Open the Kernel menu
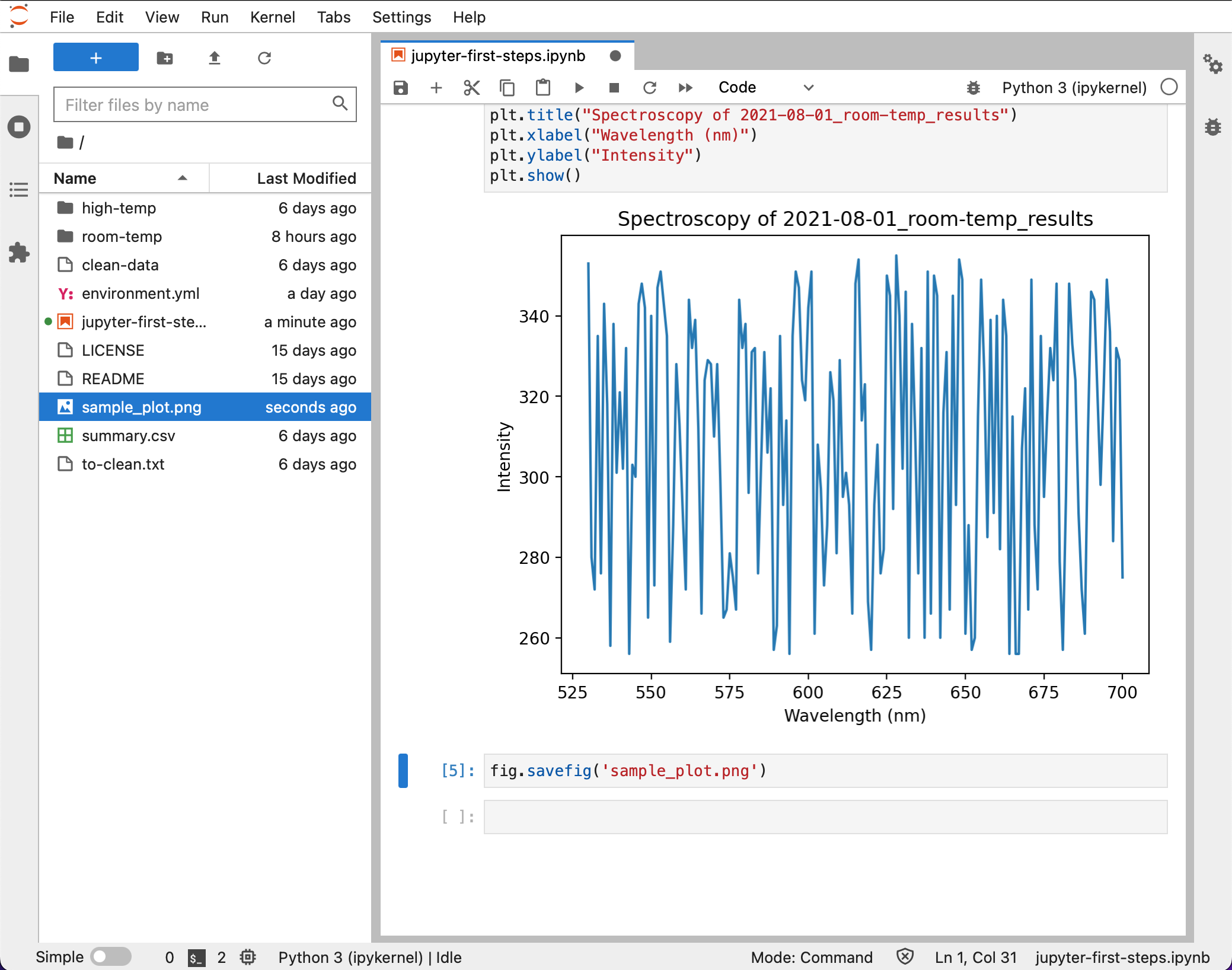Viewport: 1232px width, 970px height. tap(272, 17)
